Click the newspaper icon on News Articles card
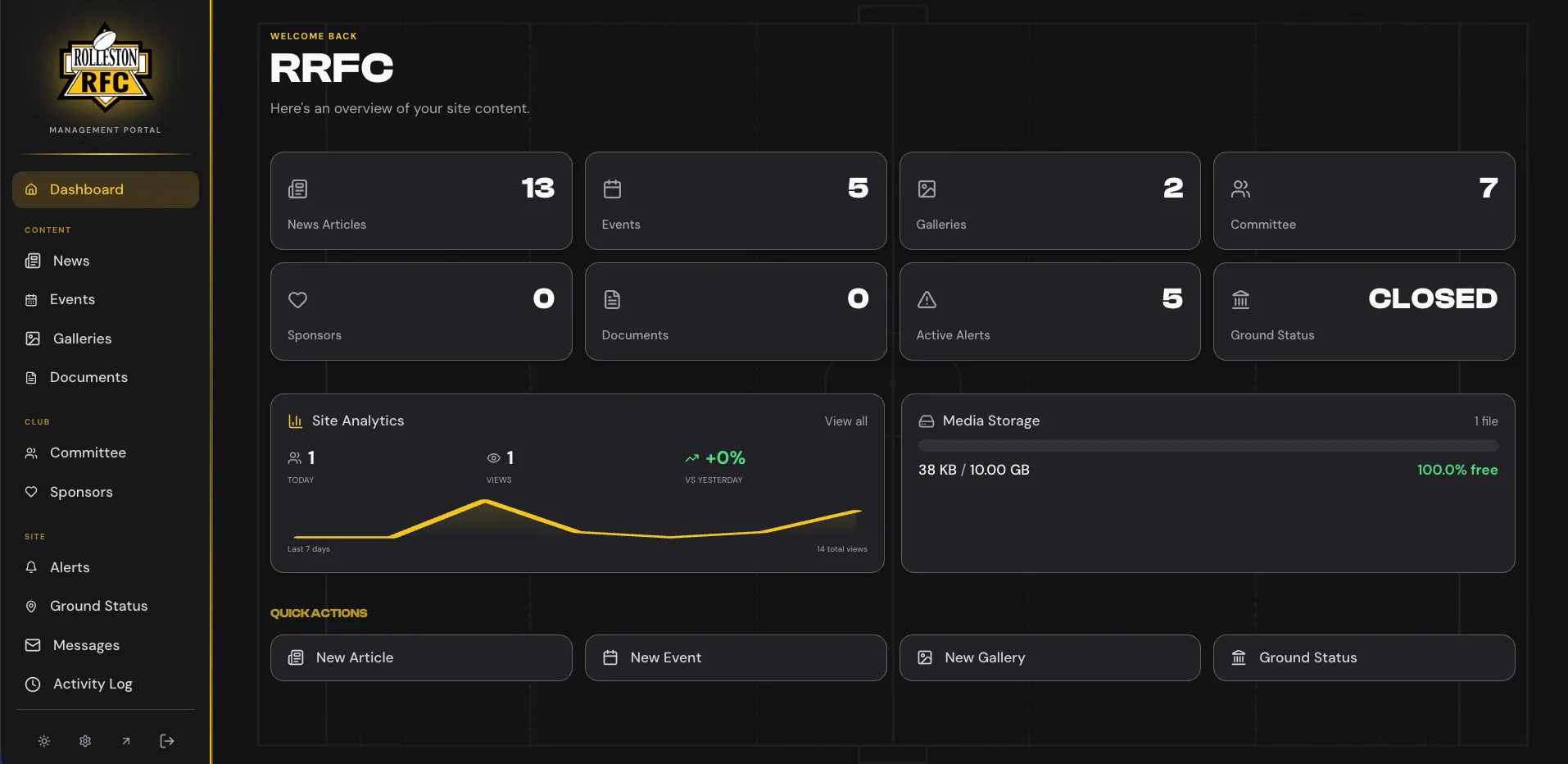The height and width of the screenshot is (764, 1568). point(298,189)
